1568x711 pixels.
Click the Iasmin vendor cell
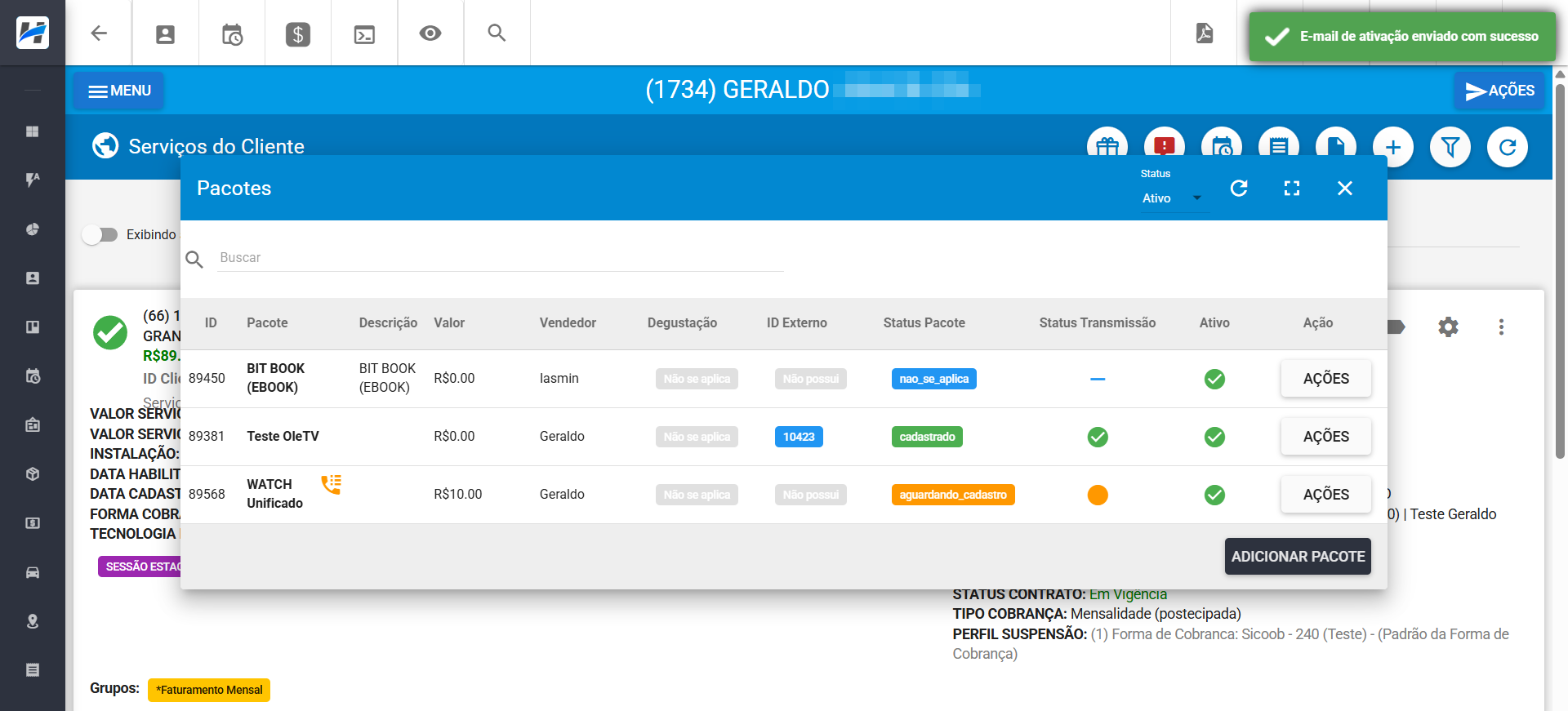pyautogui.click(x=559, y=379)
